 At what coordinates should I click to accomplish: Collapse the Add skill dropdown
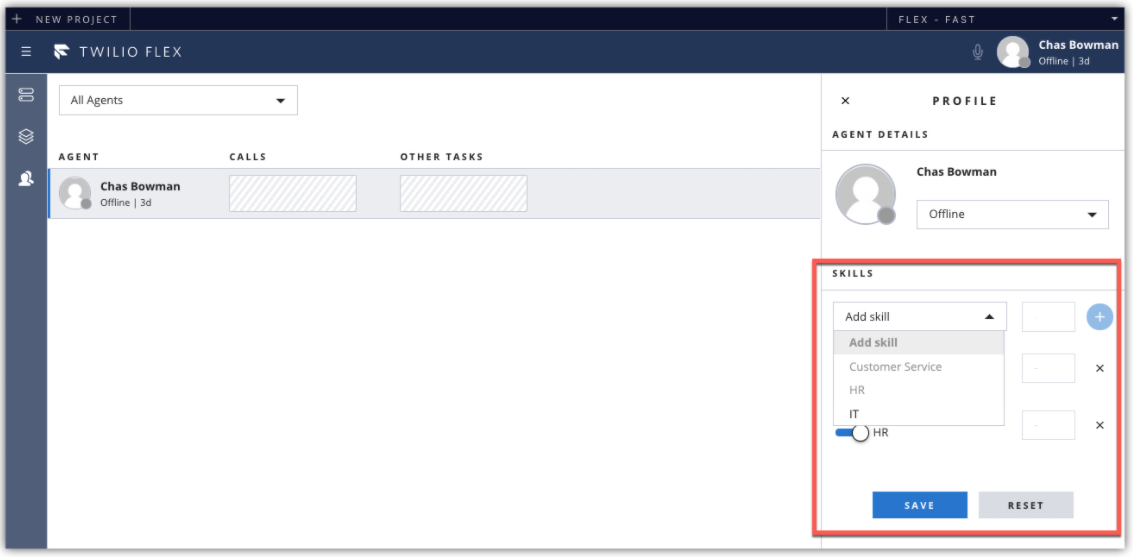[920, 316]
